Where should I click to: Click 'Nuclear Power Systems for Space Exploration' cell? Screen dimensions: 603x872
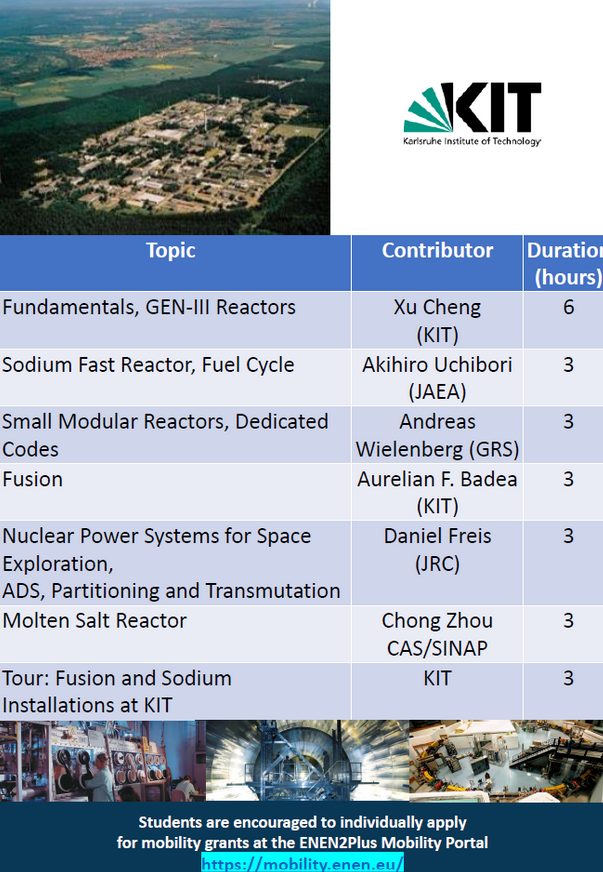click(175, 563)
